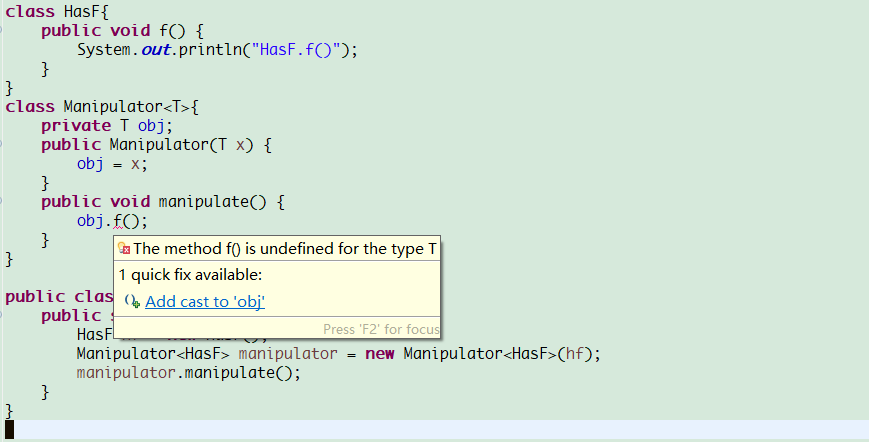Collapse the Manipulator constructor fold marker

pos(1,145)
